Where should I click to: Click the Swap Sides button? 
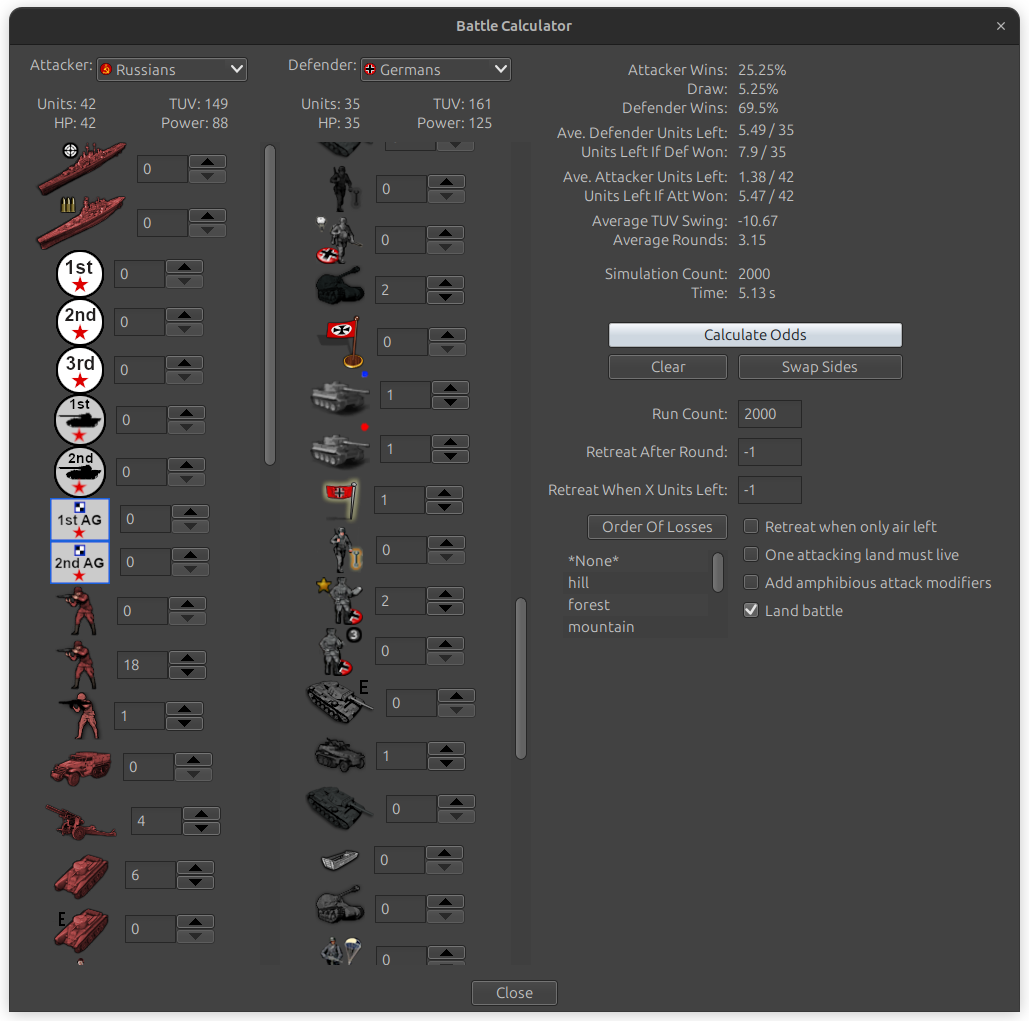coord(819,367)
